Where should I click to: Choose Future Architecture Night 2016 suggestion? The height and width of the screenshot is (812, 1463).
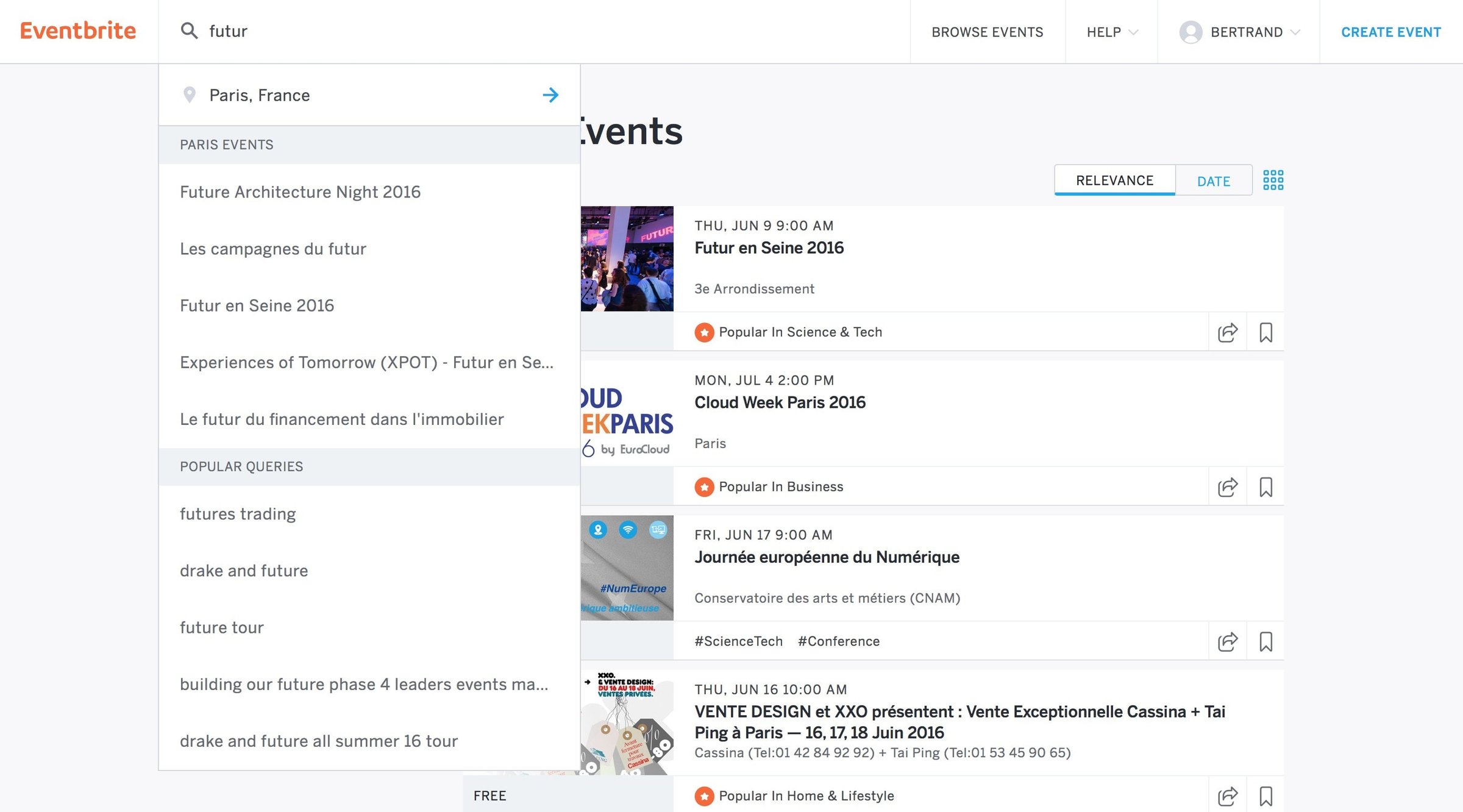[x=369, y=192]
